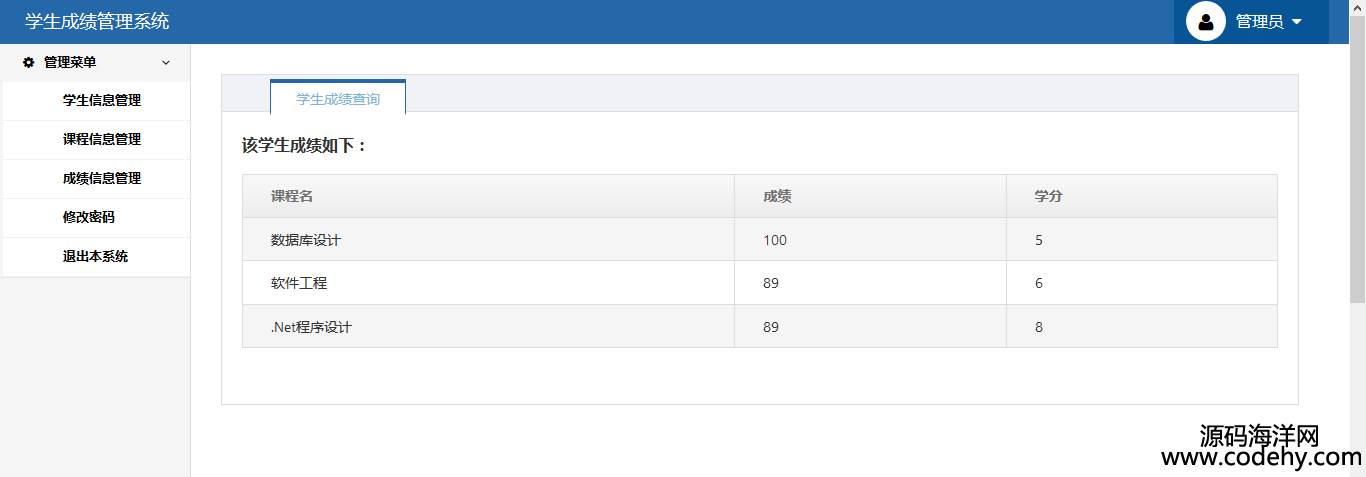The width and height of the screenshot is (1366, 477).
Task: Collapse the 管理菜单 chevron arrow
Action: point(166,63)
